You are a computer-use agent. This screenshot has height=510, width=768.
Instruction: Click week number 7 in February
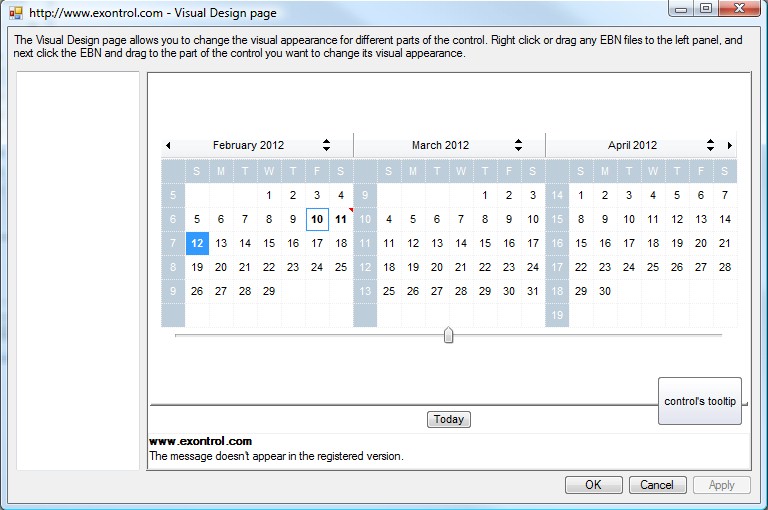tap(173, 243)
